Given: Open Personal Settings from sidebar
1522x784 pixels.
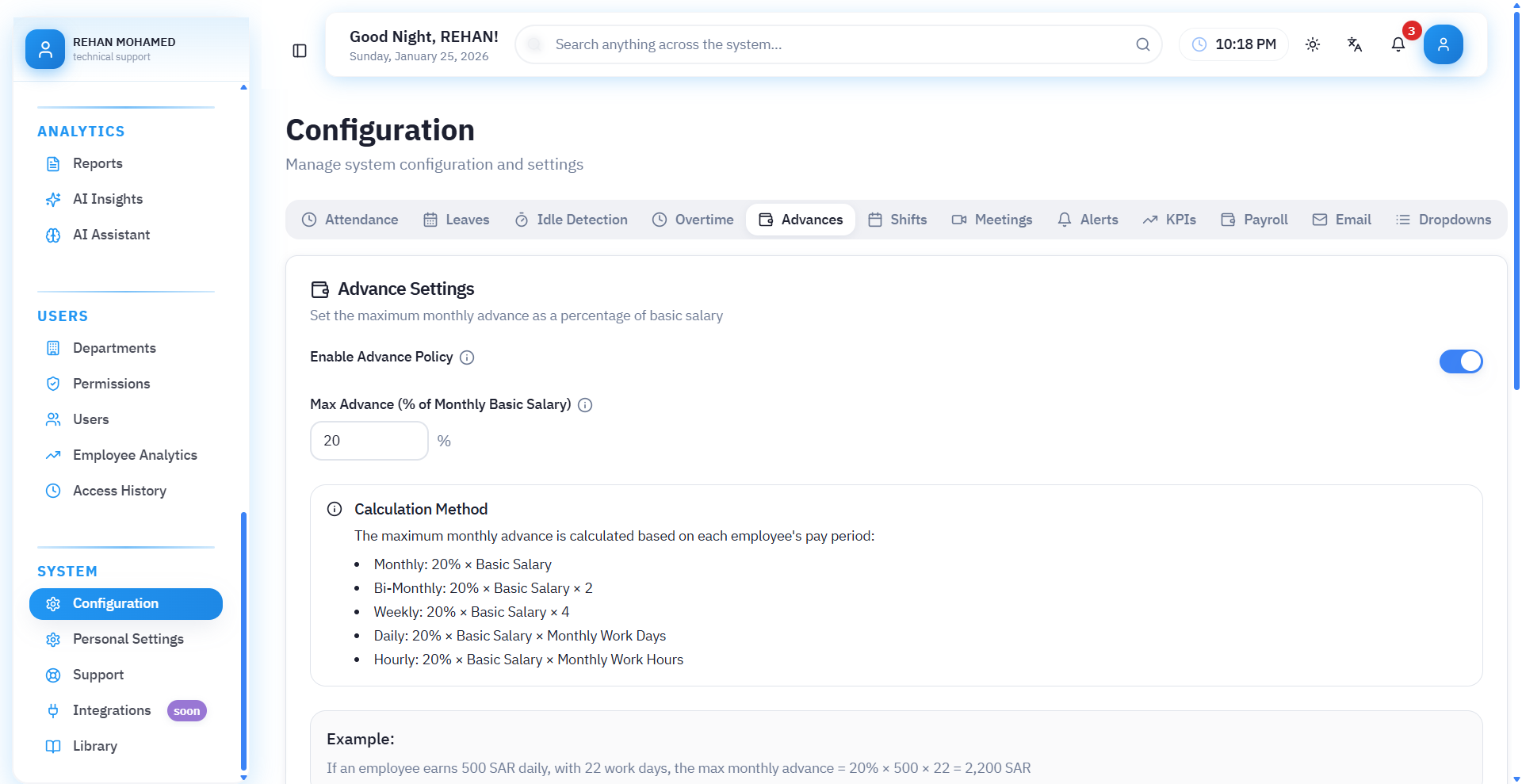Looking at the screenshot, I should pyautogui.click(x=128, y=639).
